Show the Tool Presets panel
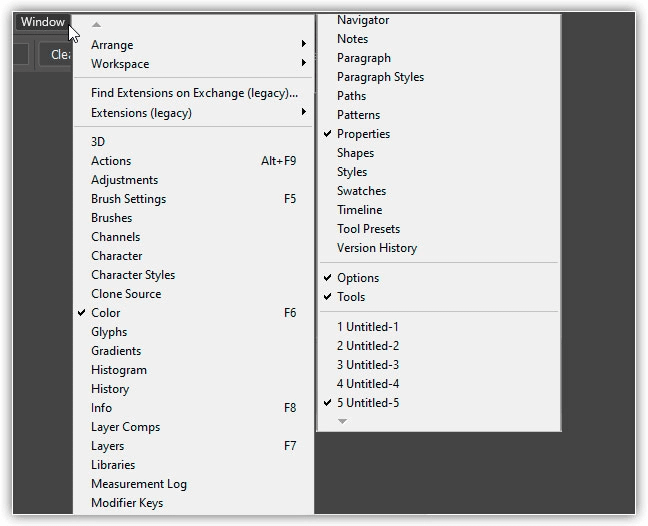Image resolution: width=648 pixels, height=526 pixels. (439, 229)
